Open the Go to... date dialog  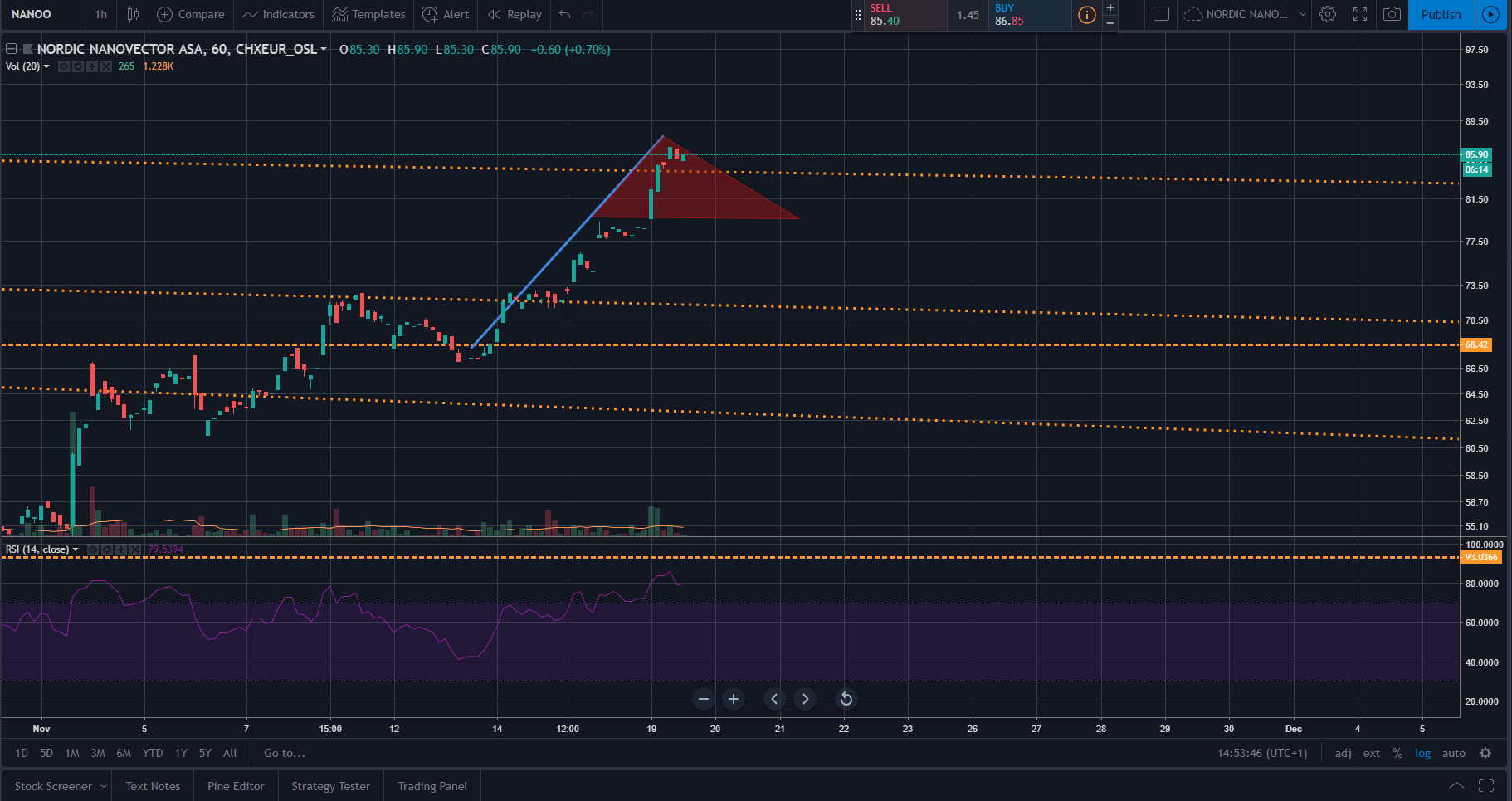click(x=285, y=753)
